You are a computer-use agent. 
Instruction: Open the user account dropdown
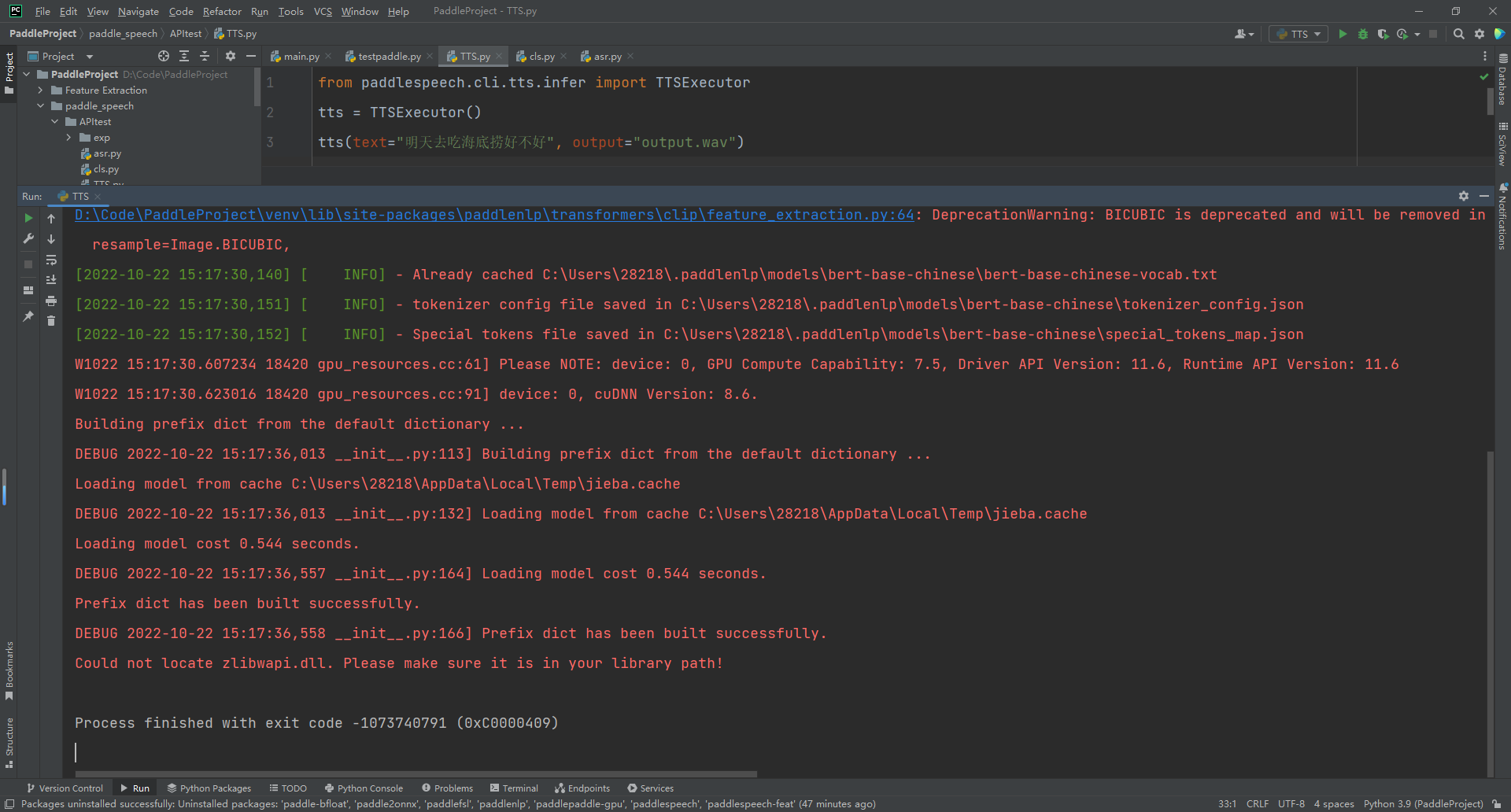tap(1244, 34)
